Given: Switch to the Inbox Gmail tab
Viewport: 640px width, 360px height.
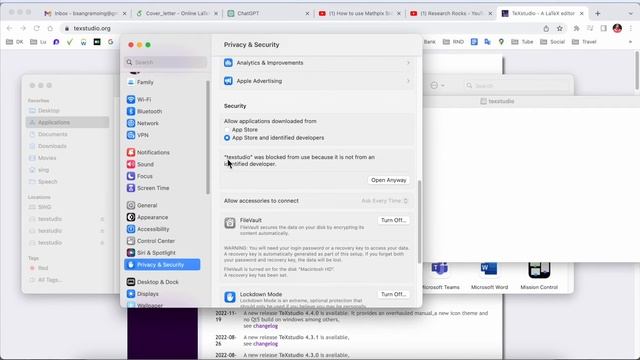Looking at the screenshot, I should click(x=85, y=13).
